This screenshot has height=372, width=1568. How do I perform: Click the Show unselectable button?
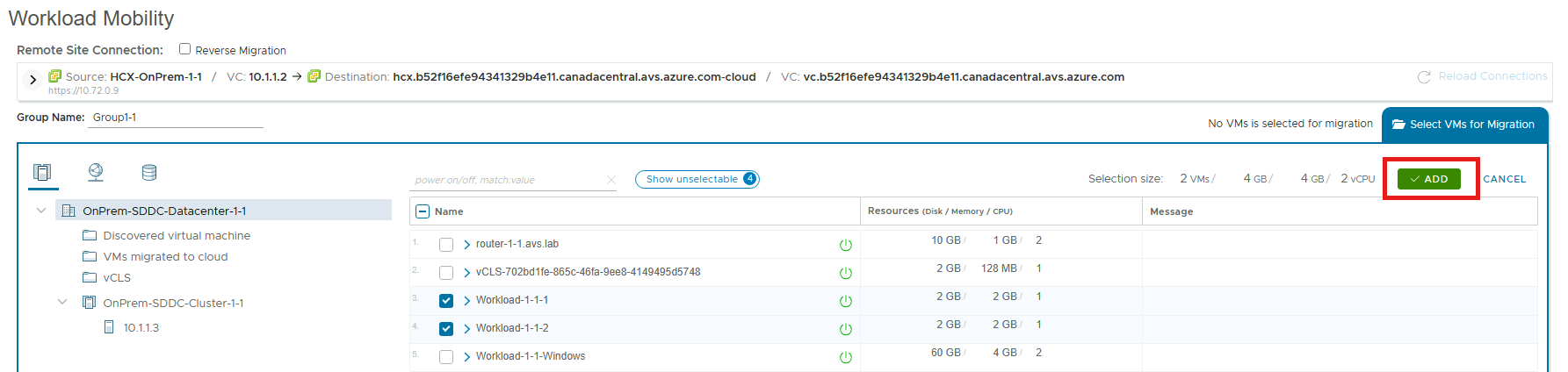click(x=697, y=179)
